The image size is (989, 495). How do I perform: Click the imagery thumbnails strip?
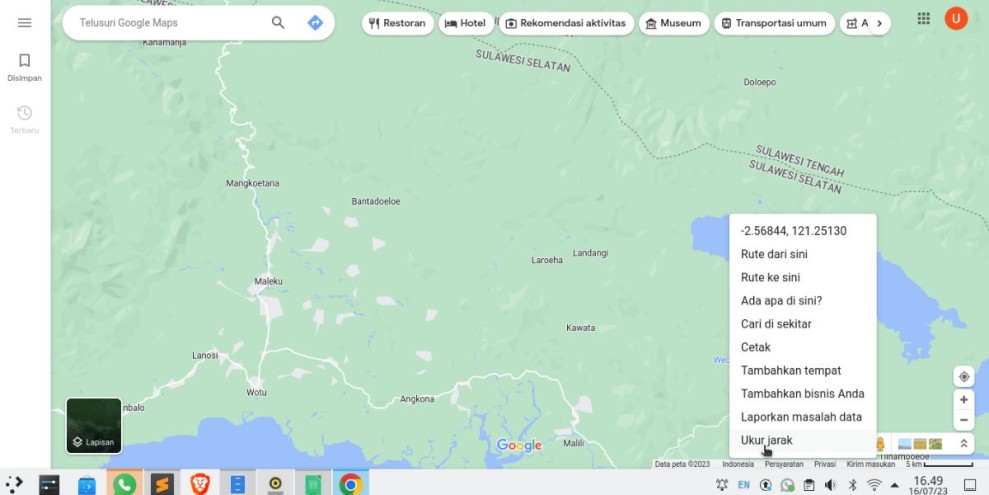coord(920,444)
